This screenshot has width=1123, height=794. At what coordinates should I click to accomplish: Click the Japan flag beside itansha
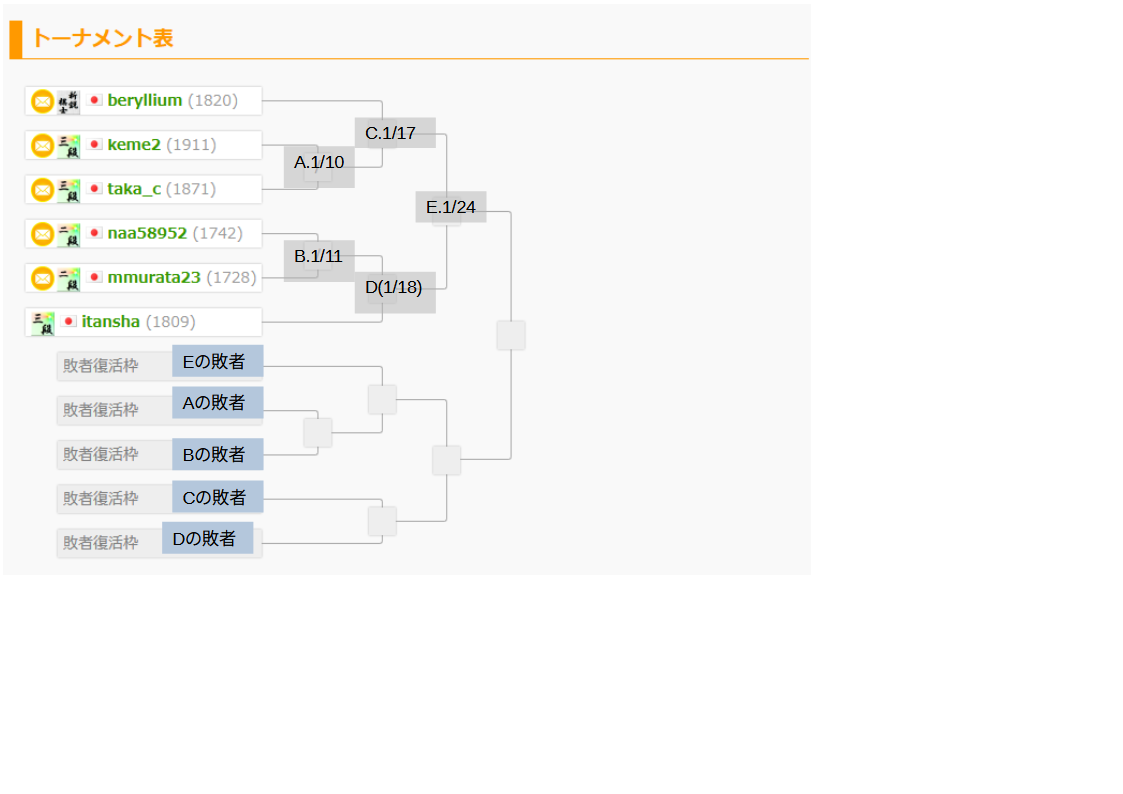click(69, 322)
